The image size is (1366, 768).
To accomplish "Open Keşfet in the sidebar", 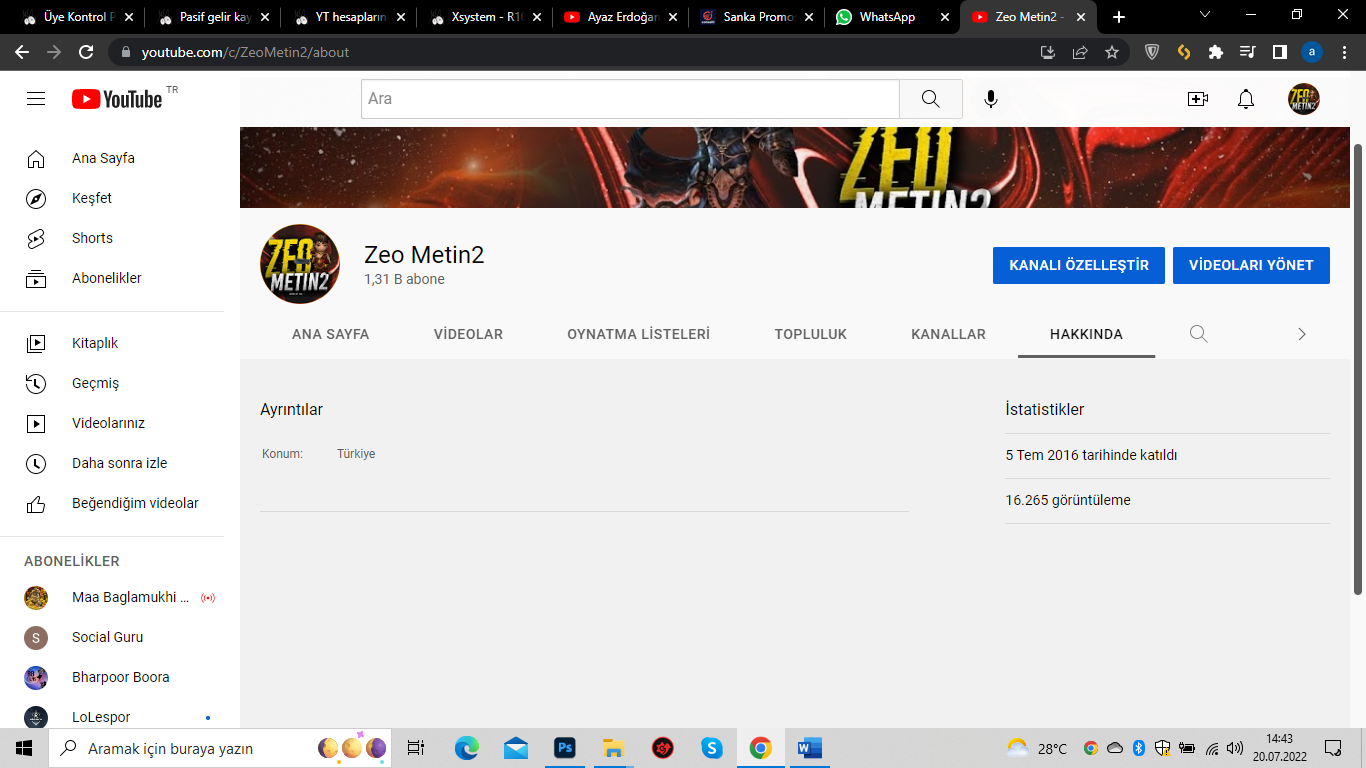I will [120, 198].
